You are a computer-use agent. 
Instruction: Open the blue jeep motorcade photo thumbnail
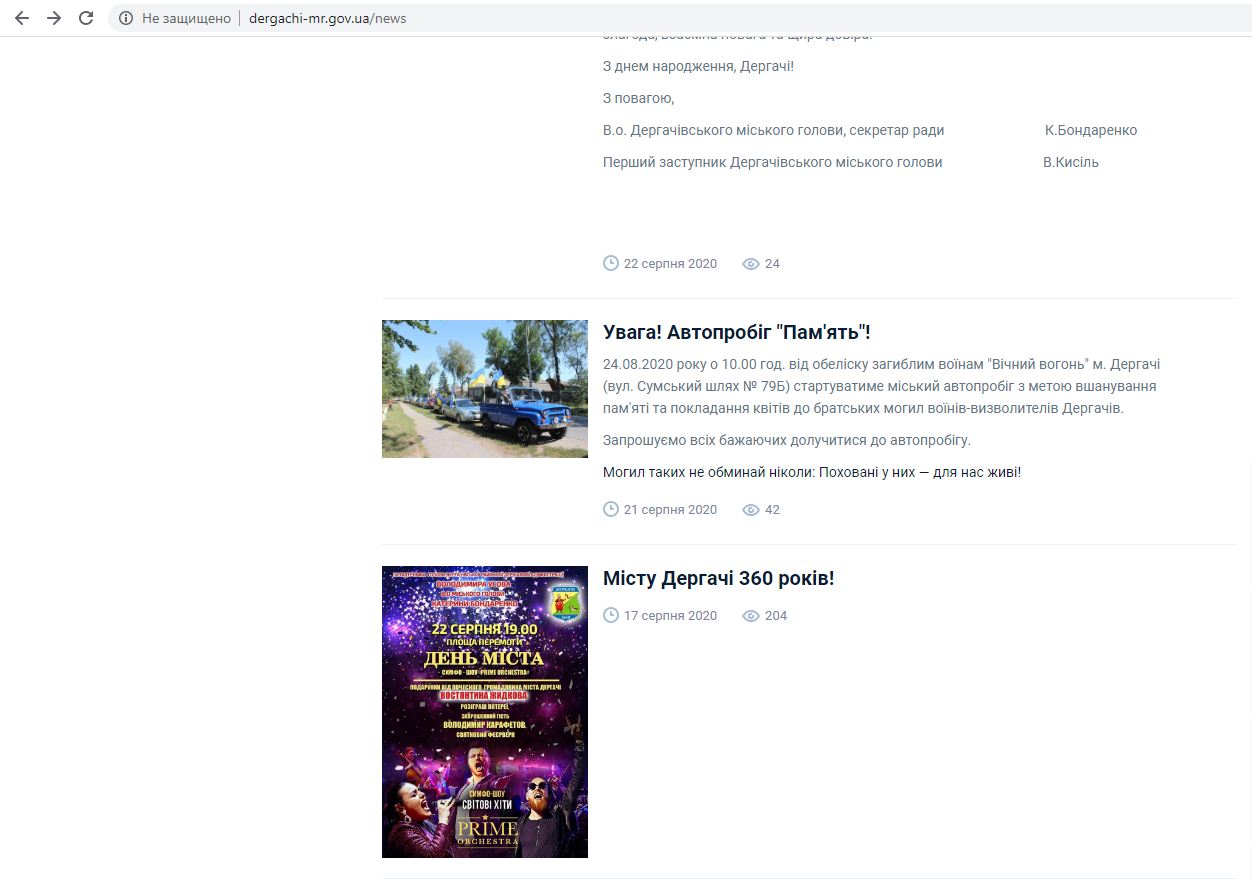(484, 389)
